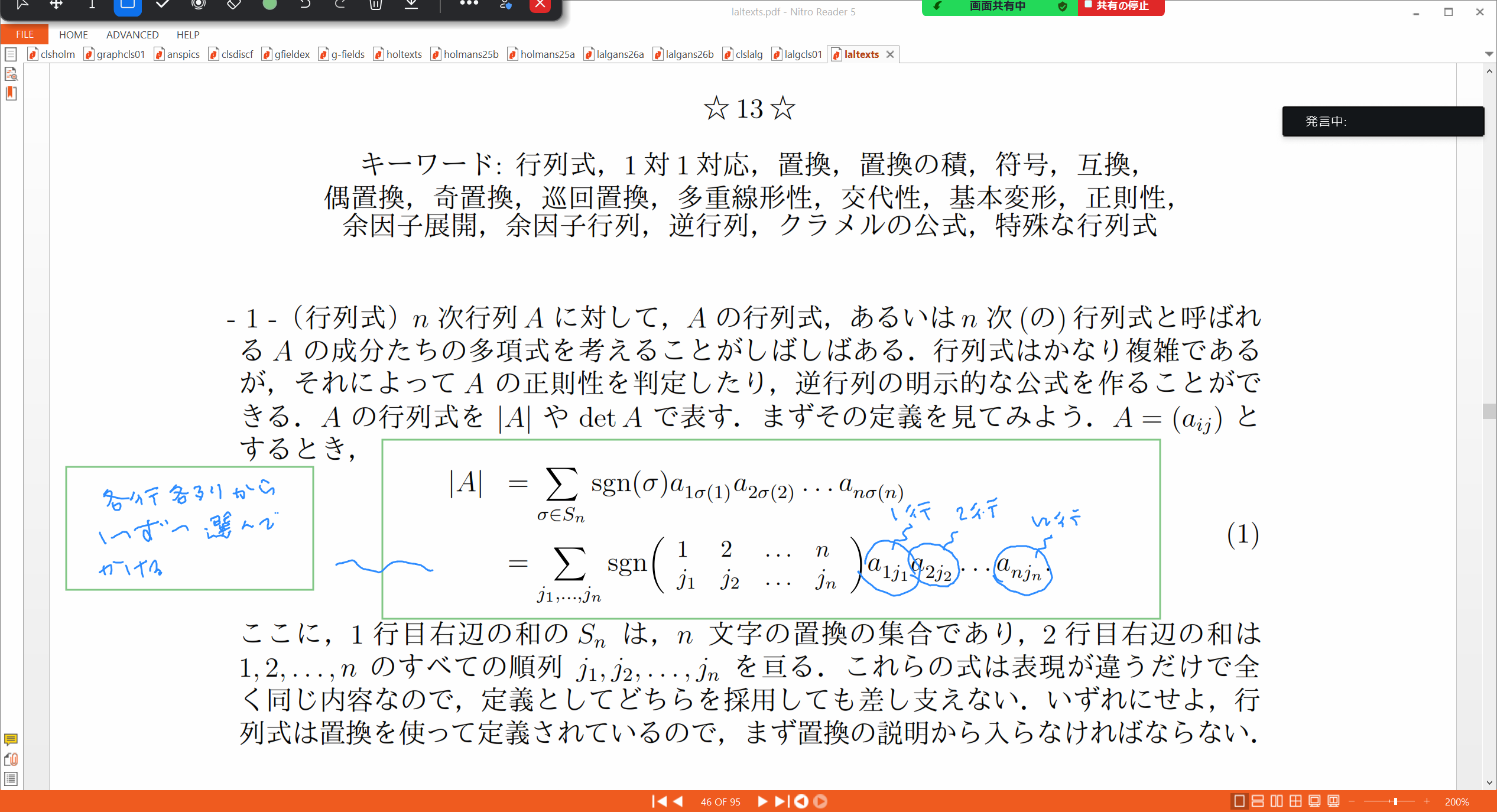This screenshot has height=812, width=1497.
Task: Redo the annotation
Action: pyautogui.click(x=340, y=5)
